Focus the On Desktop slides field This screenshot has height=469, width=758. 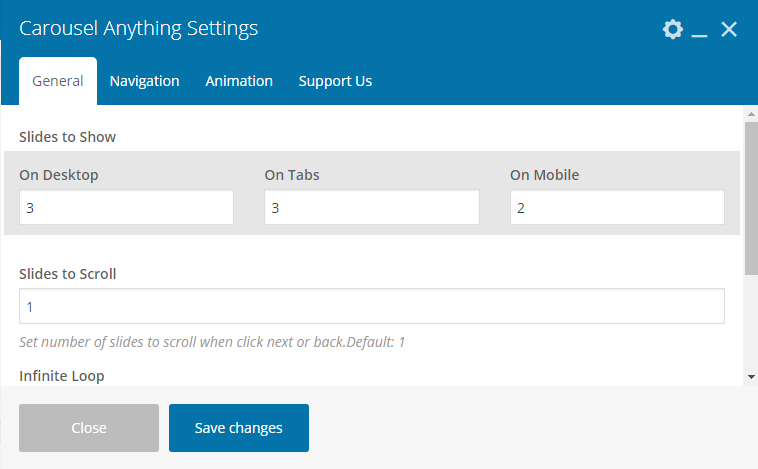coord(126,208)
